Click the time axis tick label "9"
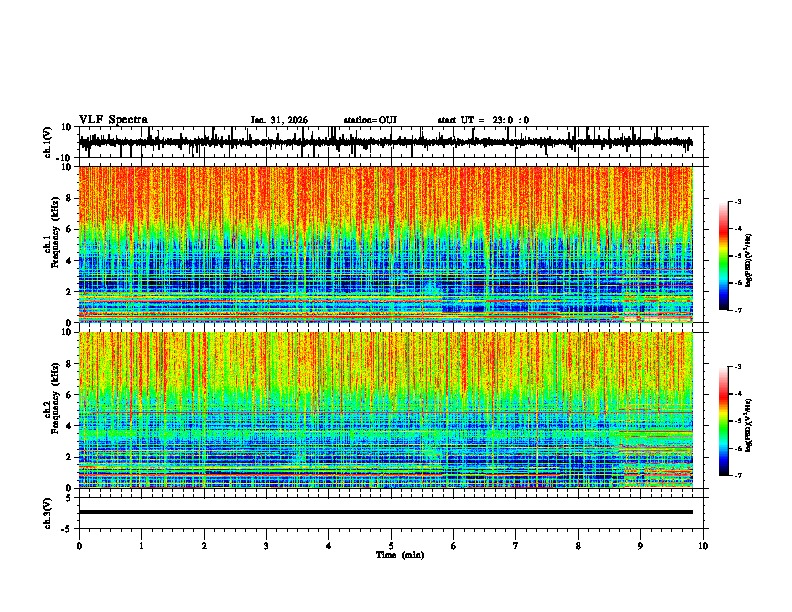Screen dimensions: 792x612 (640, 546)
